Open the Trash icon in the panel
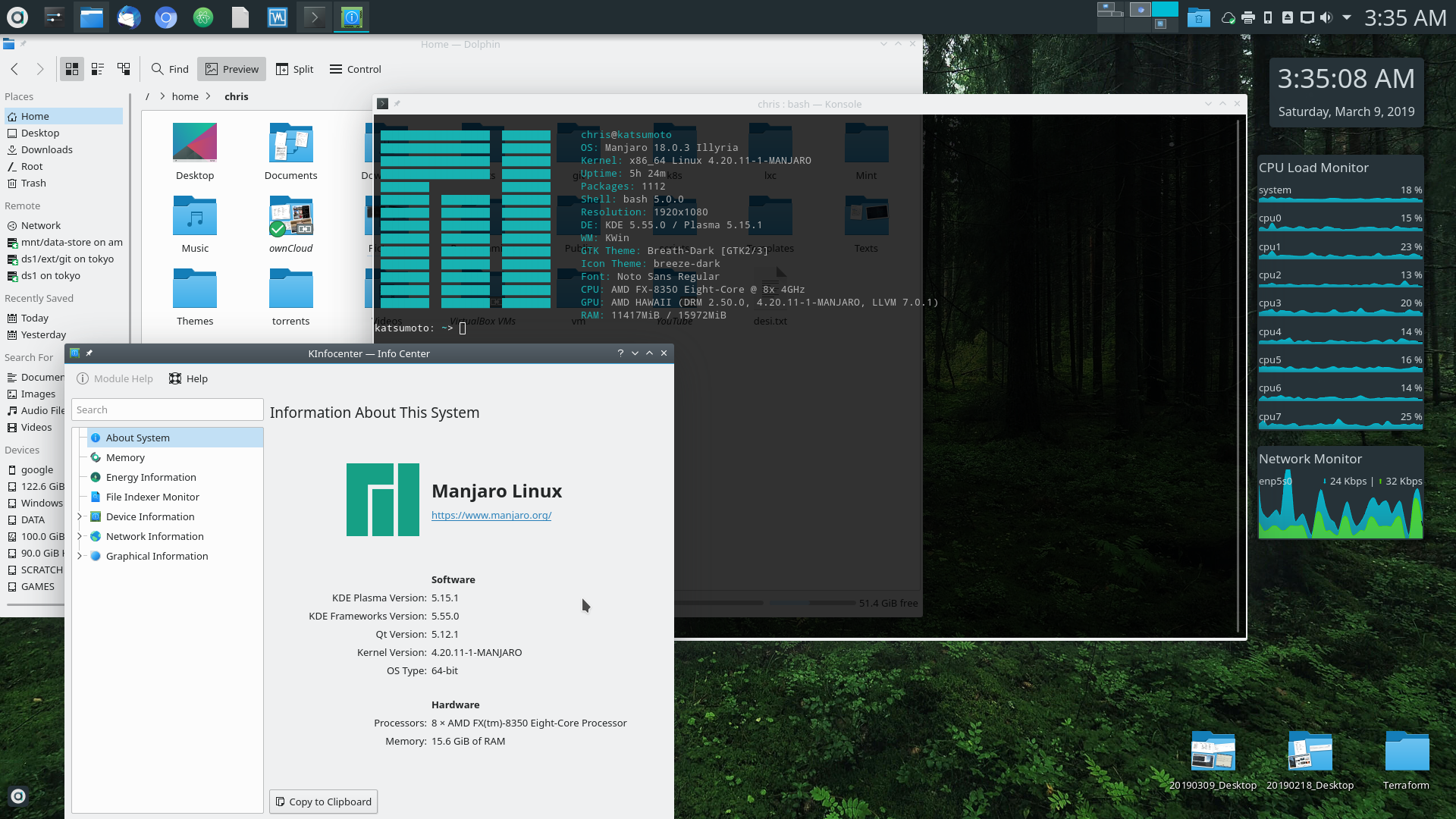This screenshot has width=1456, height=819. (x=1198, y=17)
